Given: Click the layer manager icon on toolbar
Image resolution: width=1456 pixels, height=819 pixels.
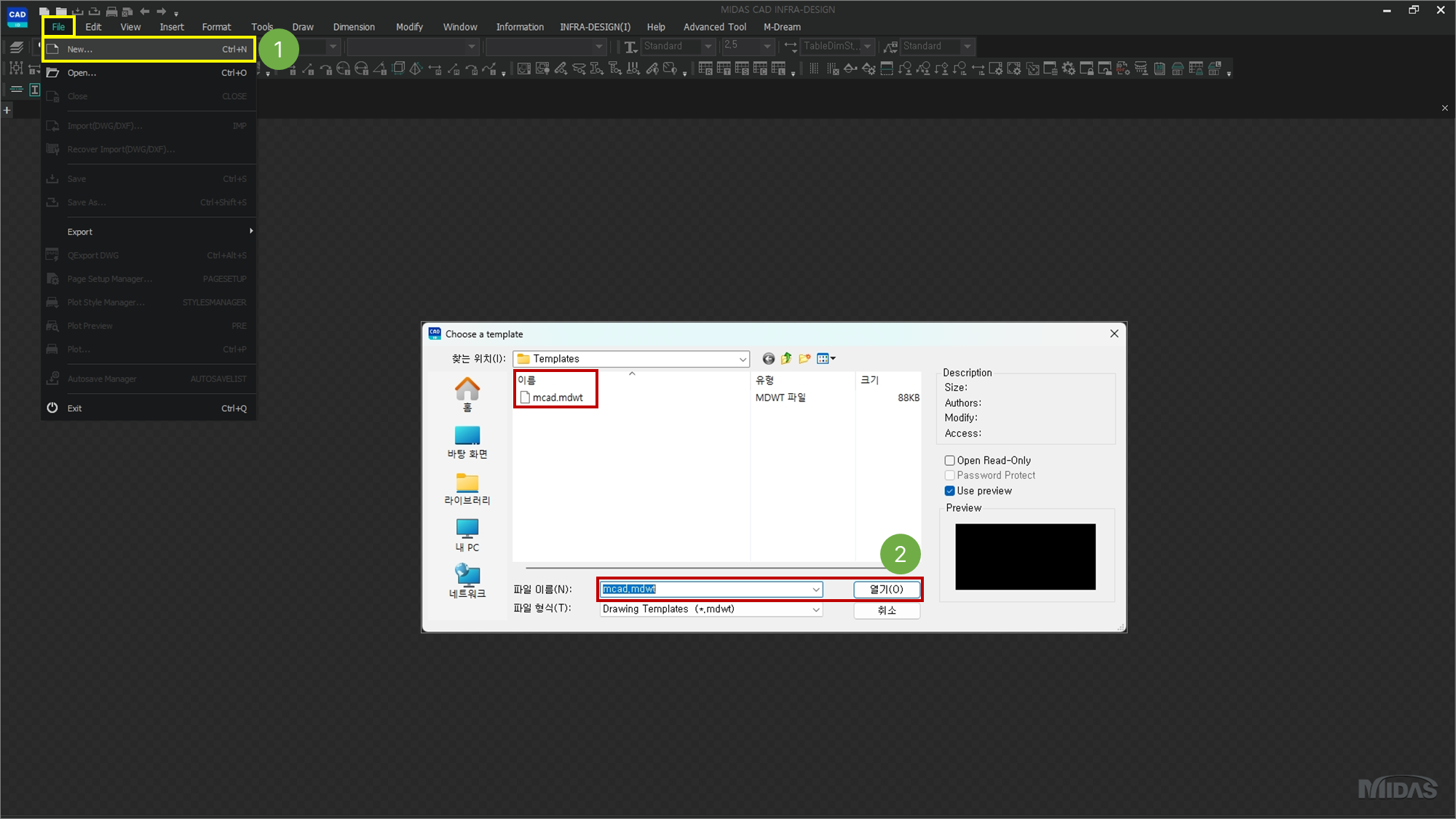Looking at the screenshot, I should (x=16, y=47).
